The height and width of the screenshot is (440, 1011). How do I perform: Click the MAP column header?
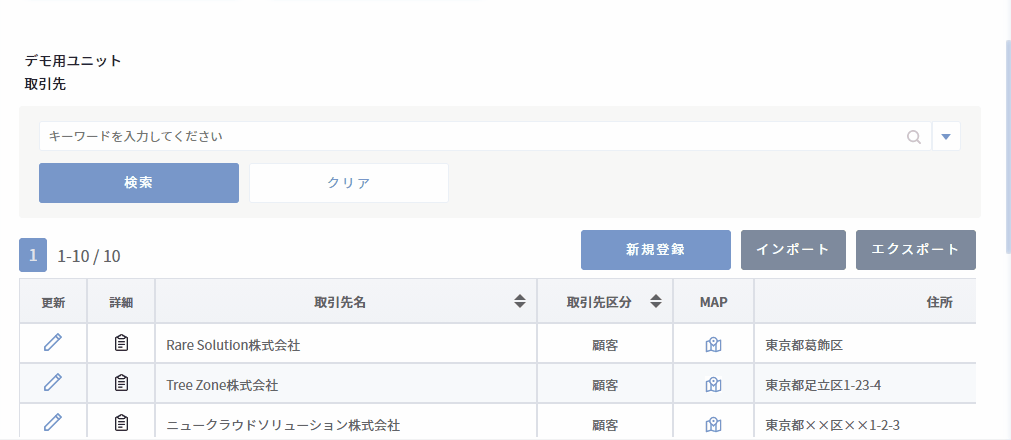pyautogui.click(x=714, y=301)
